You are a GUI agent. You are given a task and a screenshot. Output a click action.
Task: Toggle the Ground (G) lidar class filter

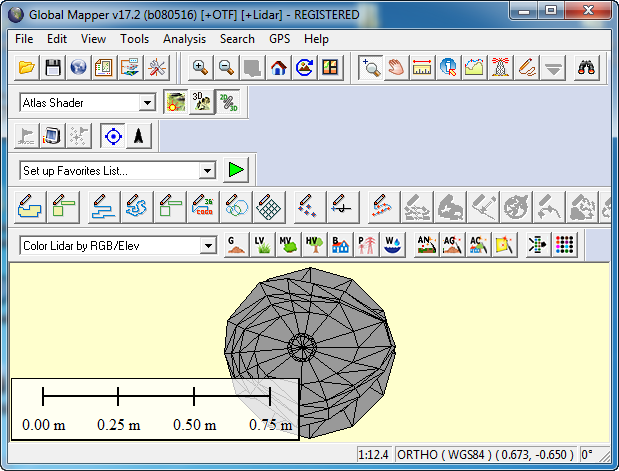tap(236, 245)
